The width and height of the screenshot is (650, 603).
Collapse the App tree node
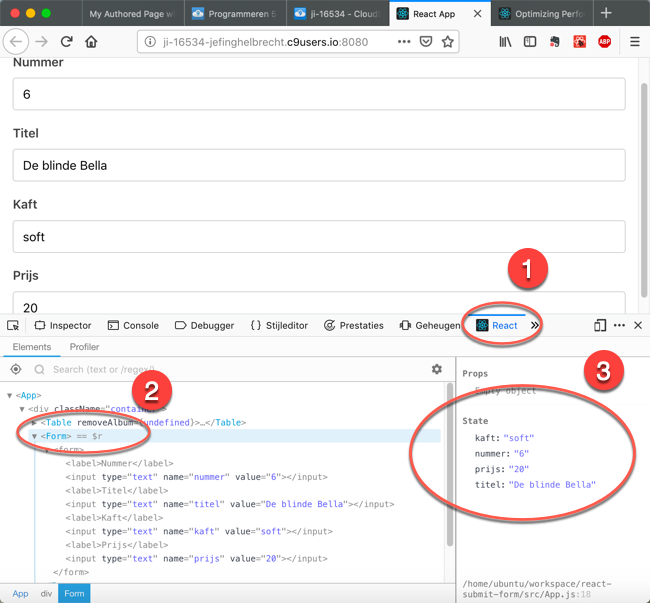pos(10,395)
